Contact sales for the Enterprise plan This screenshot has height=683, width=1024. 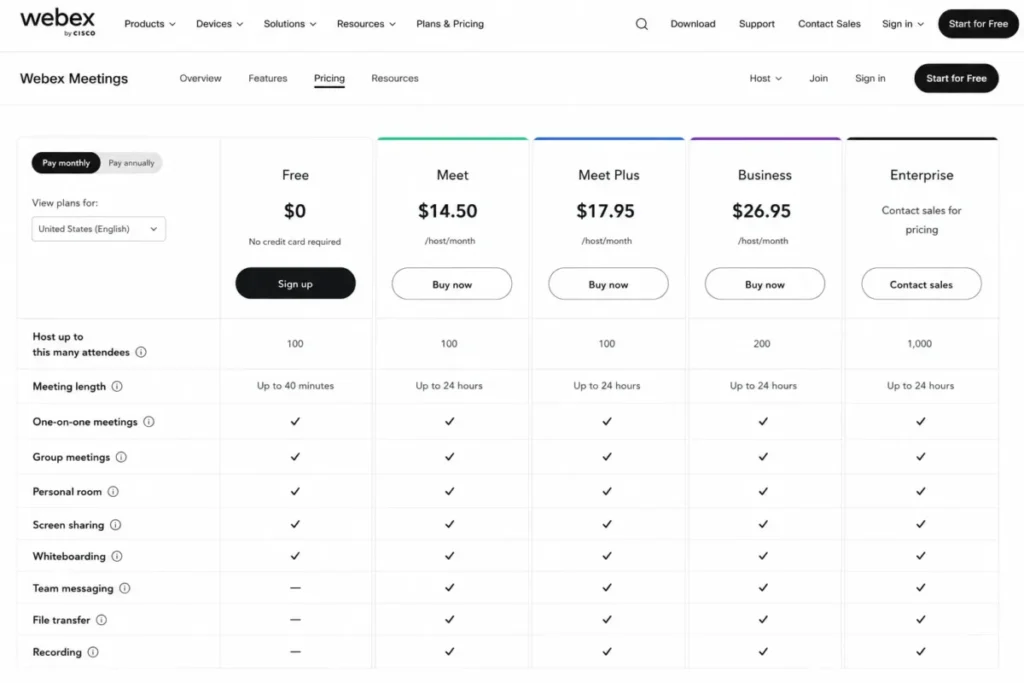(x=921, y=284)
